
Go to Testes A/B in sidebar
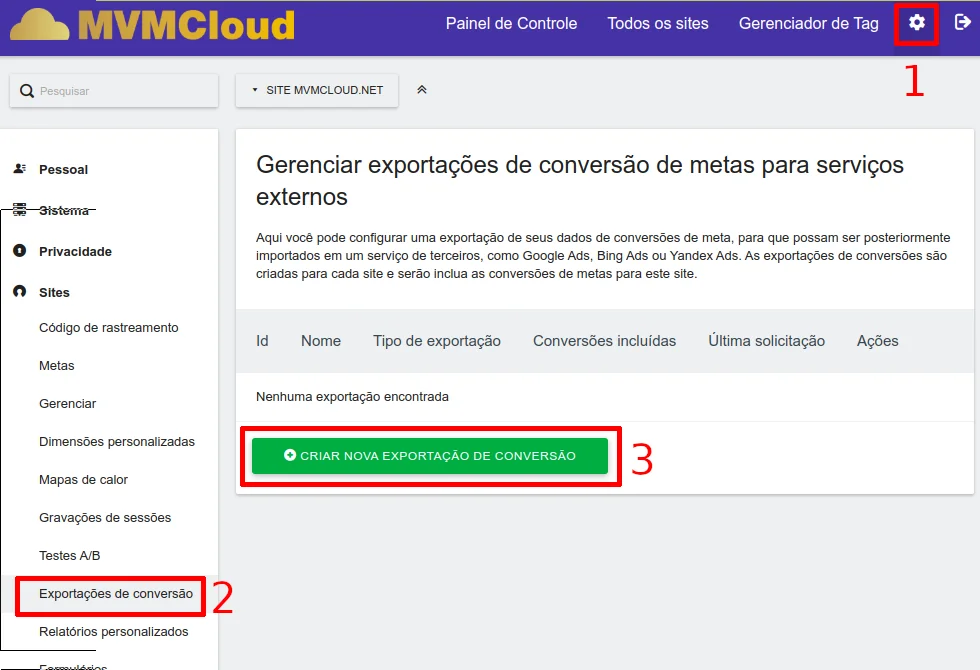point(69,556)
